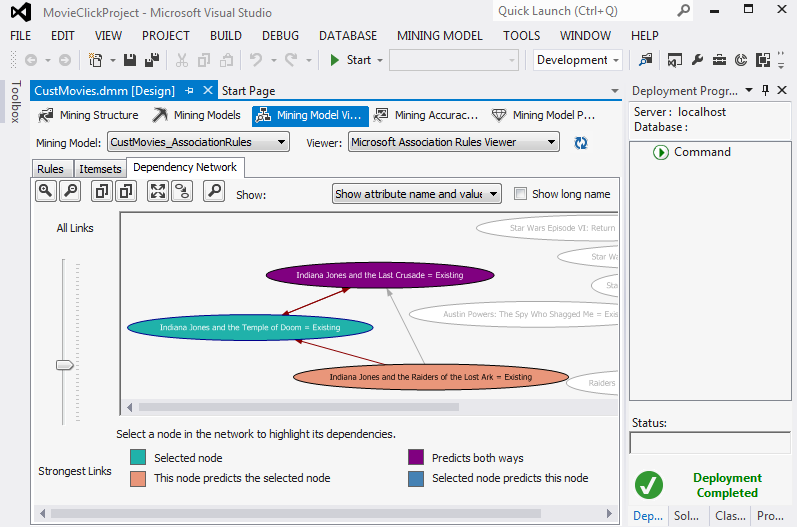Click Copy Graph View icon beside Zoom Out
The height and width of the screenshot is (527, 797).
[x=102, y=192]
